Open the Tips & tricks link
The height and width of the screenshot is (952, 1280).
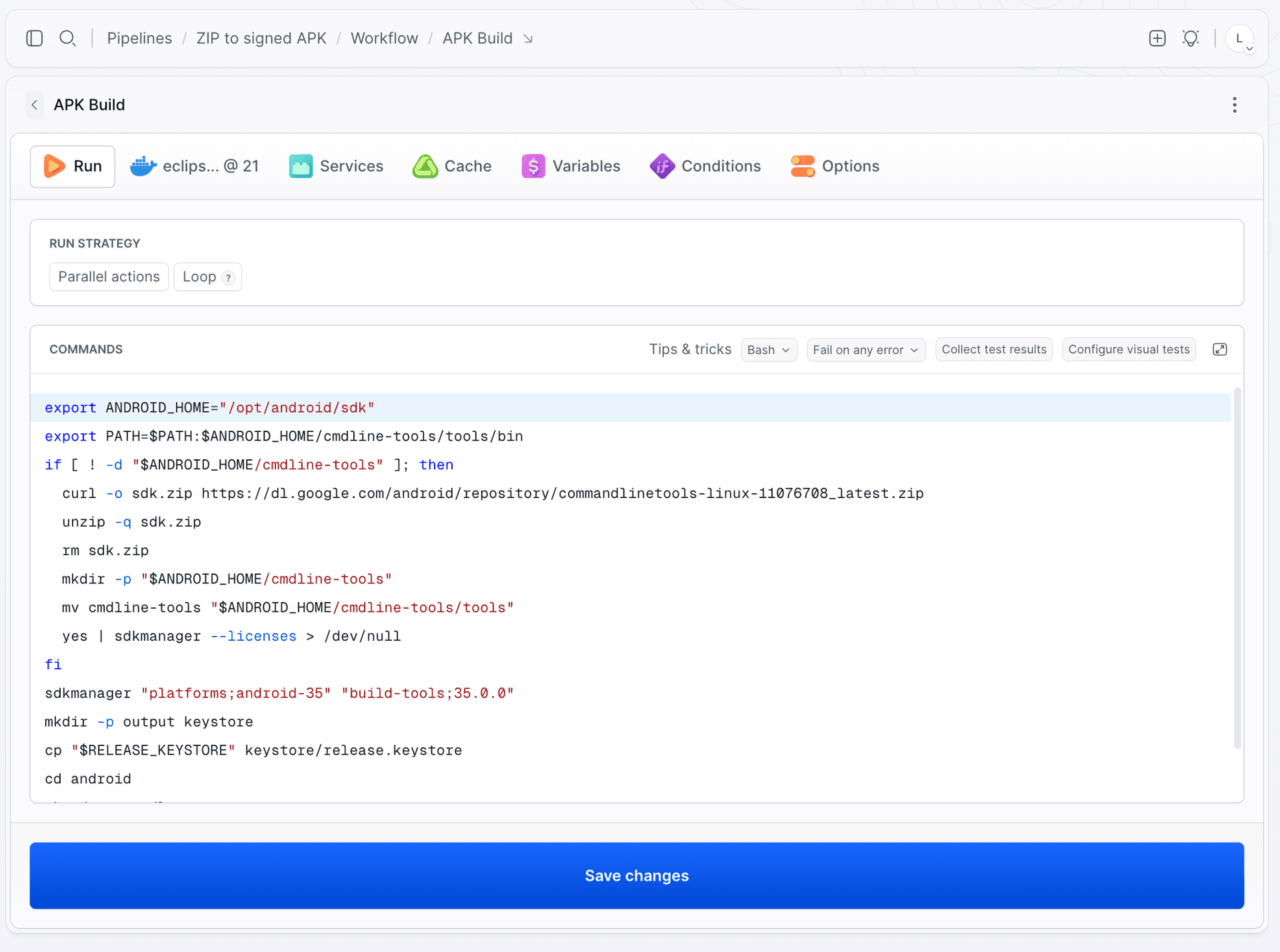coord(690,349)
